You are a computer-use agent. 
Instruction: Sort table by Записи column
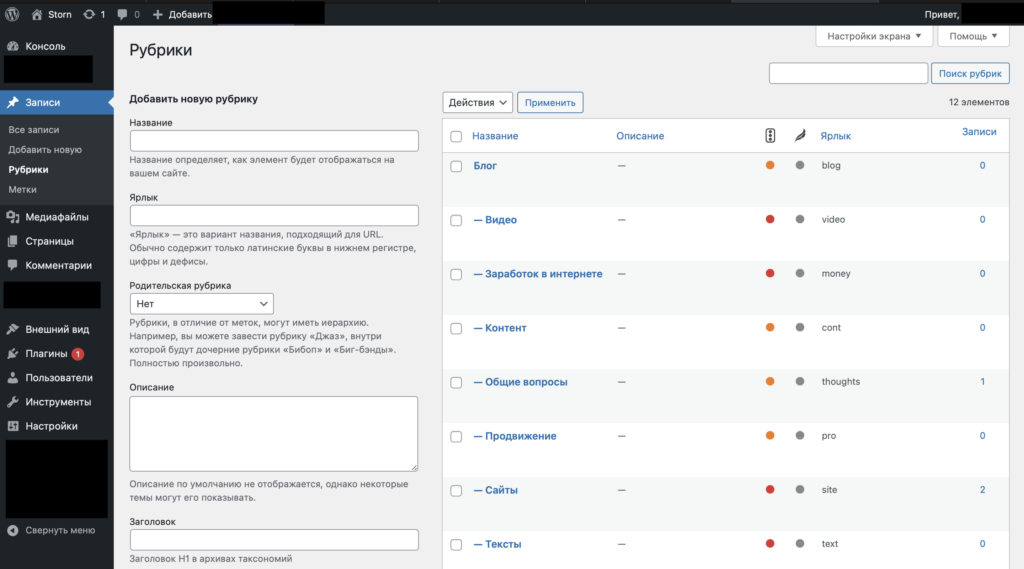point(979,131)
